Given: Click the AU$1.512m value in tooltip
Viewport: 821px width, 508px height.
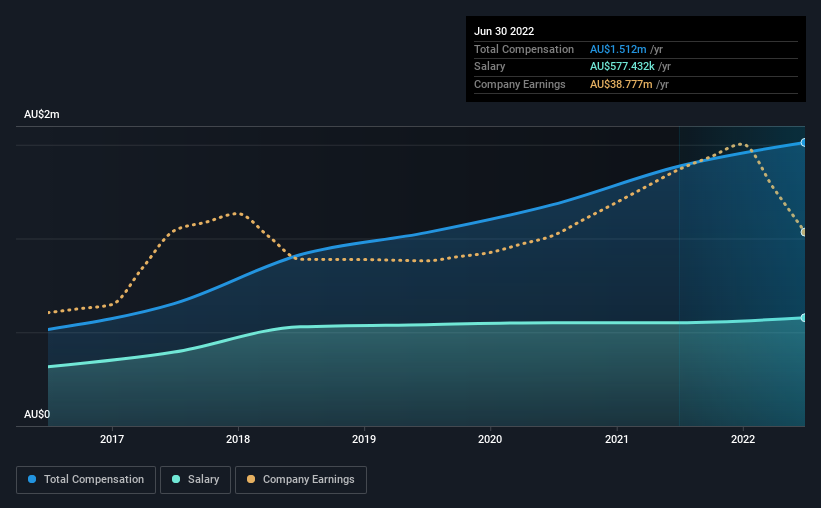Looking at the screenshot, I should coord(618,49).
